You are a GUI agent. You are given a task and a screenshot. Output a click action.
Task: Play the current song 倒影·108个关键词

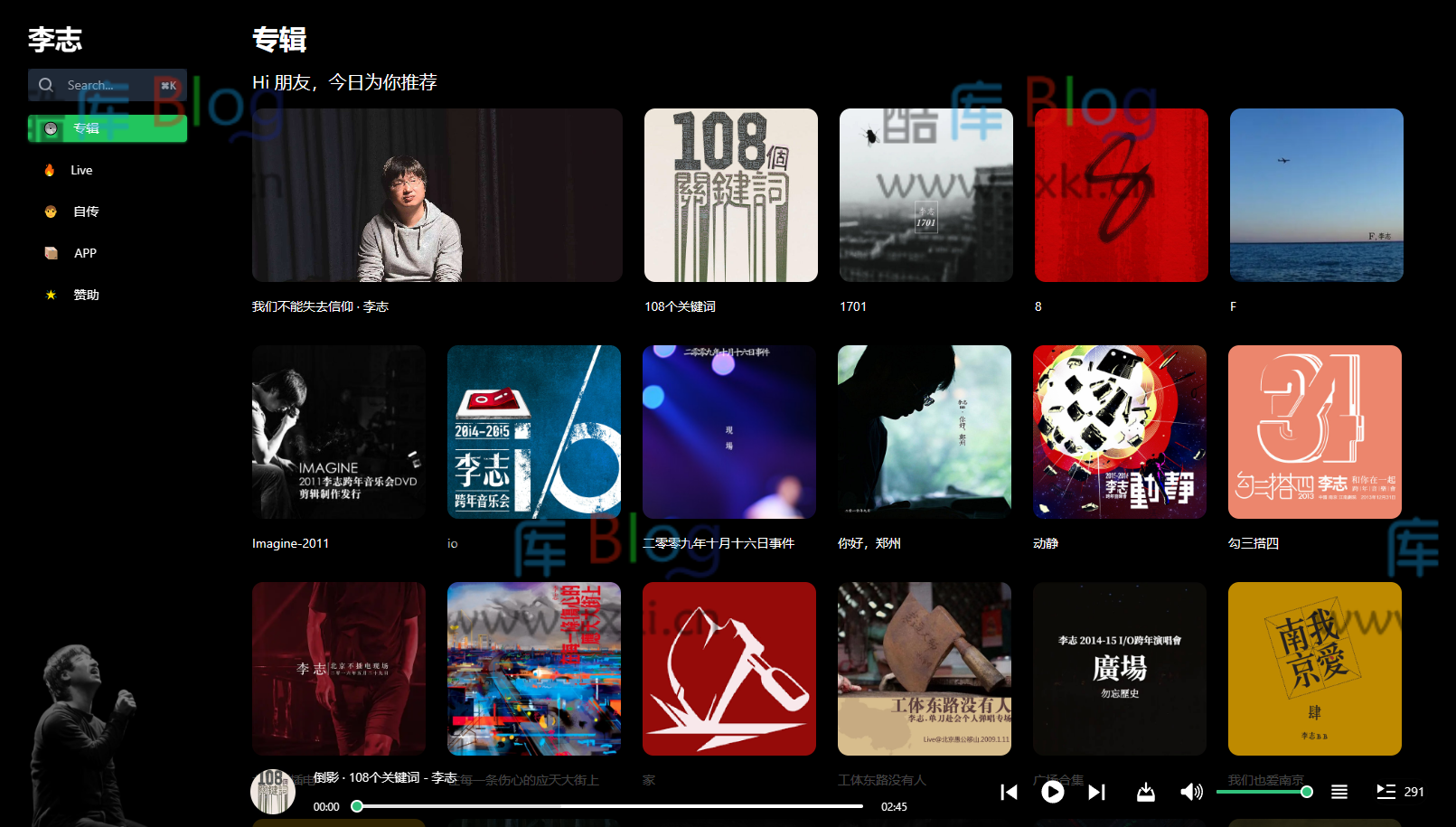[1053, 792]
